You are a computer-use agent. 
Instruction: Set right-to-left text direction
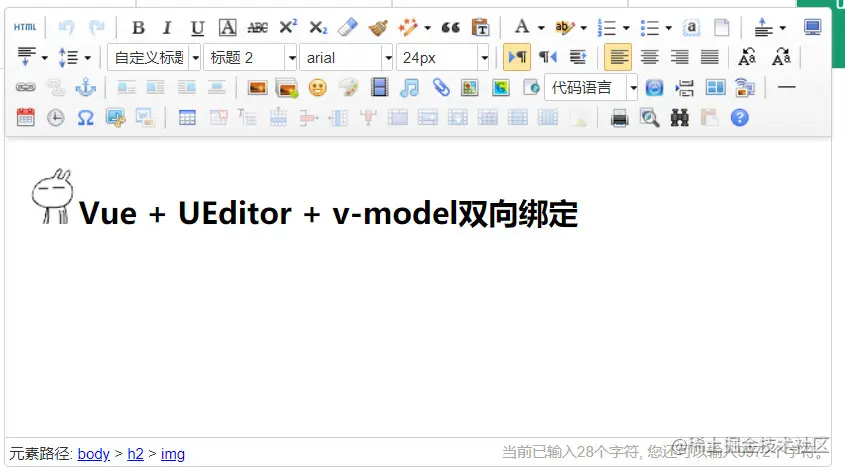pos(548,57)
